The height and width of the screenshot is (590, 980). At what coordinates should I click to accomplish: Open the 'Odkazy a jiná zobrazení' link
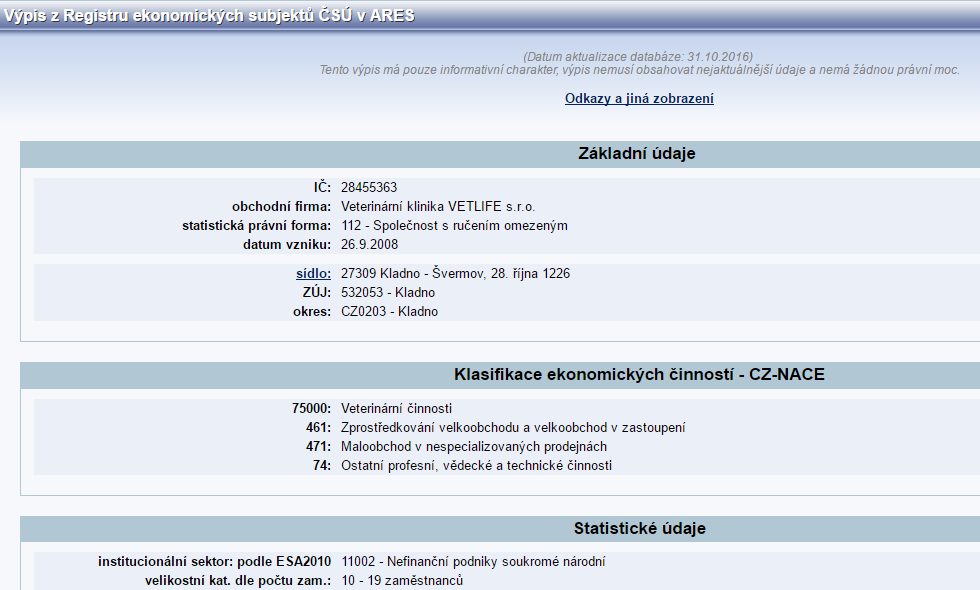point(639,99)
